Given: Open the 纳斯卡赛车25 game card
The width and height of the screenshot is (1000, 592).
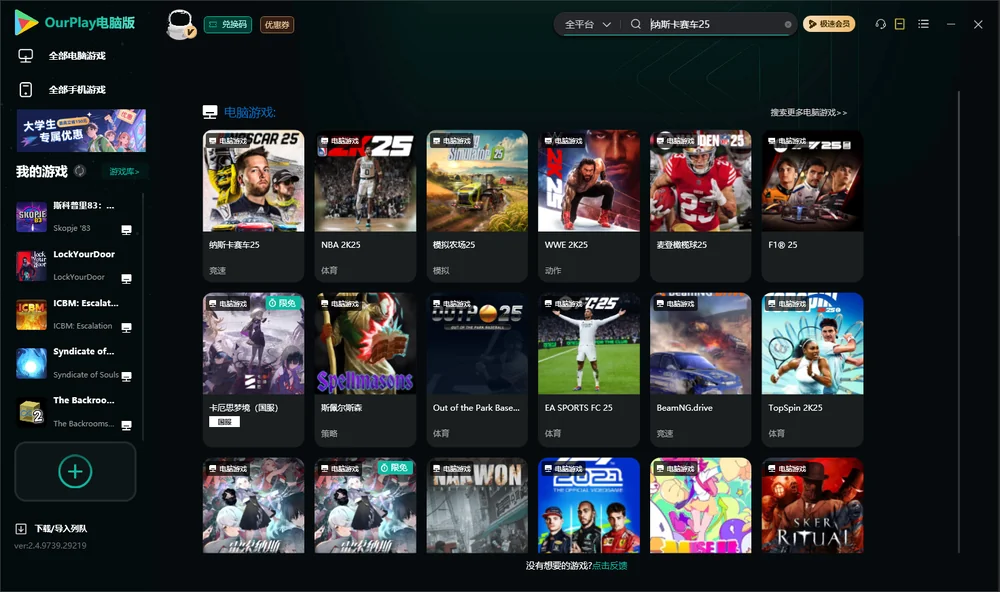Looking at the screenshot, I should 253,206.
